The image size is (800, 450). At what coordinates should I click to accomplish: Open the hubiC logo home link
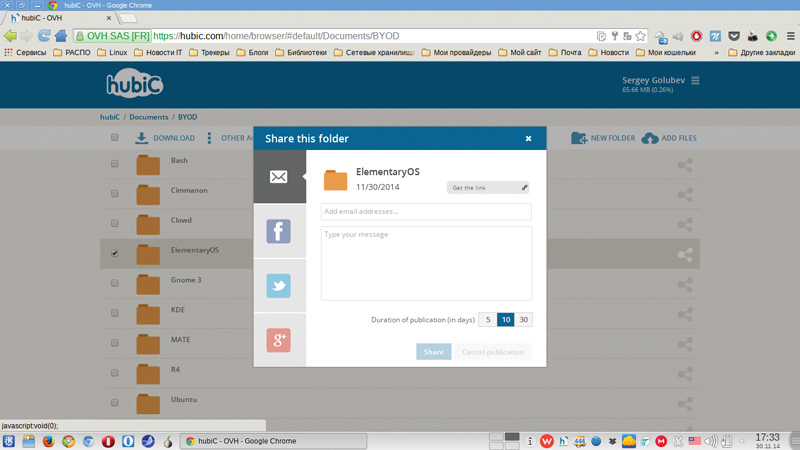pyautogui.click(x=135, y=83)
